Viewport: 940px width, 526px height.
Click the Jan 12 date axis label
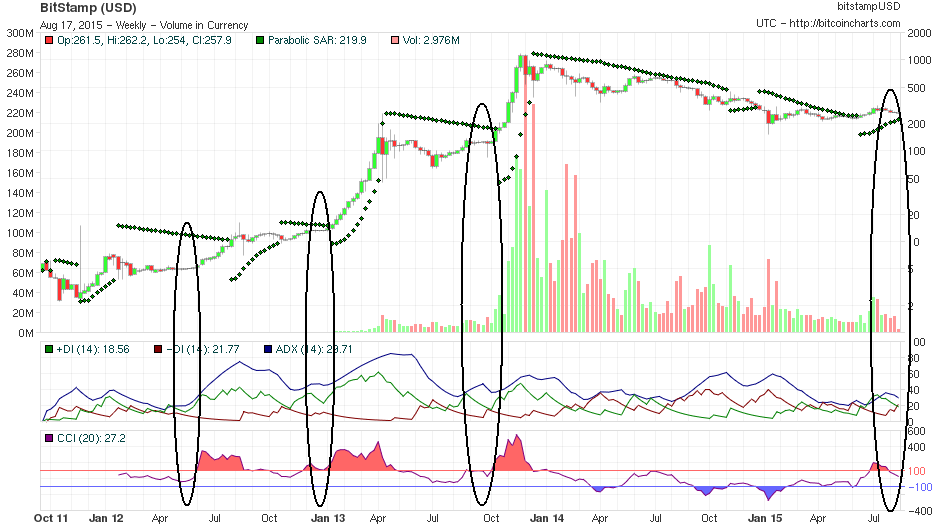click(106, 518)
